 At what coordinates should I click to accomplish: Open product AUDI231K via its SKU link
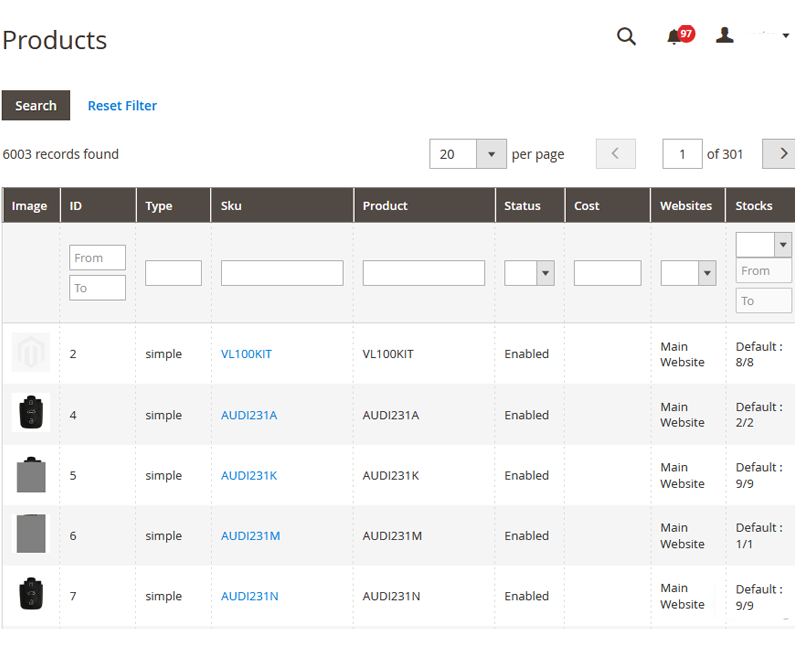point(248,475)
